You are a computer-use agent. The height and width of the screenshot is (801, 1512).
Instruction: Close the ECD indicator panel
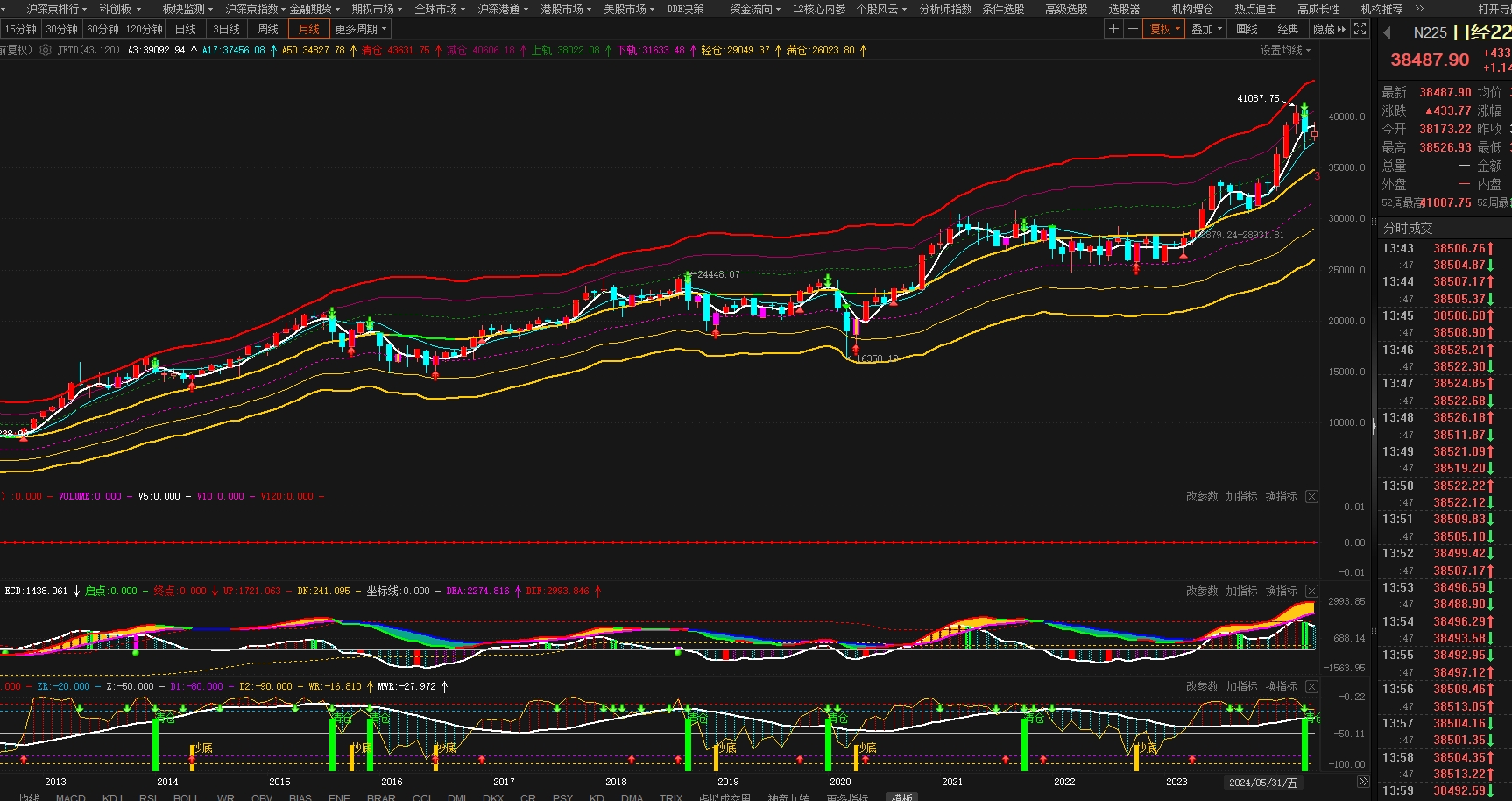(1311, 591)
